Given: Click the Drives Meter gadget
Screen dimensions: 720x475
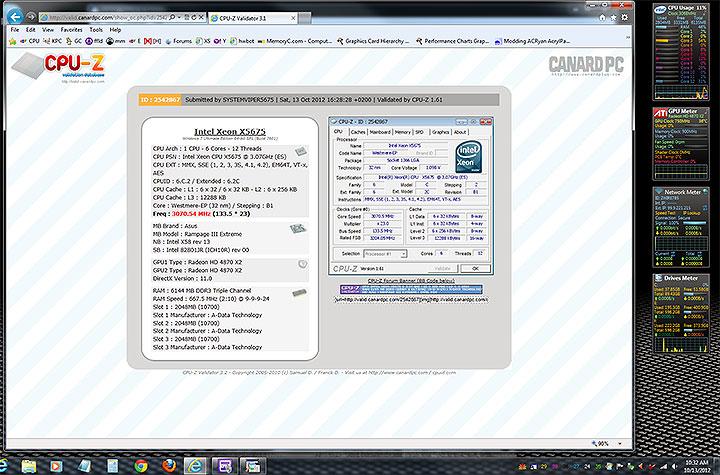Looking at the screenshot, I should [x=681, y=313].
